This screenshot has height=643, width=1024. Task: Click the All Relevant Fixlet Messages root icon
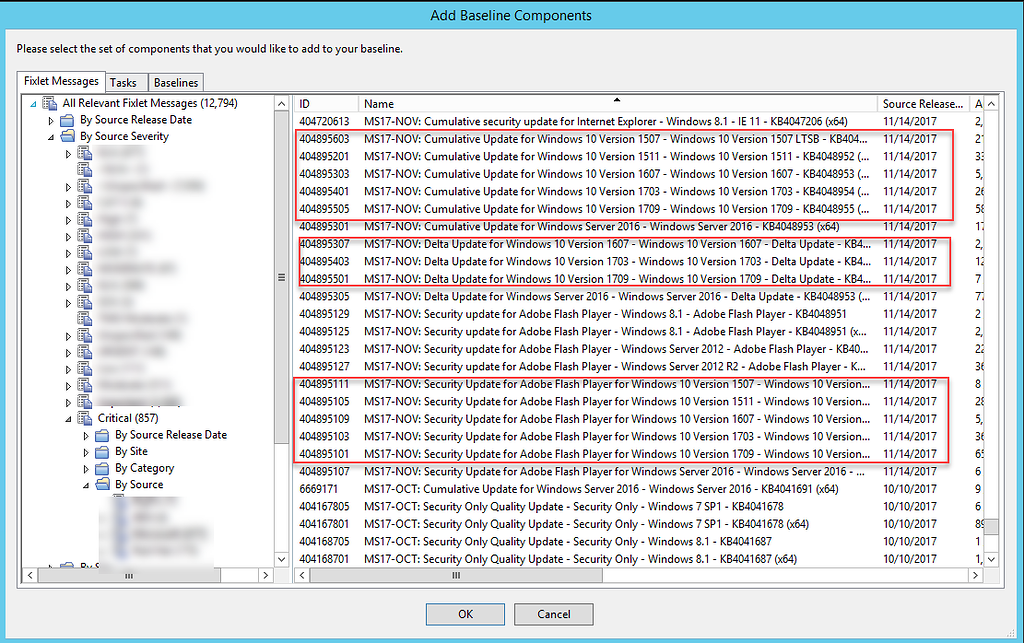(49, 103)
